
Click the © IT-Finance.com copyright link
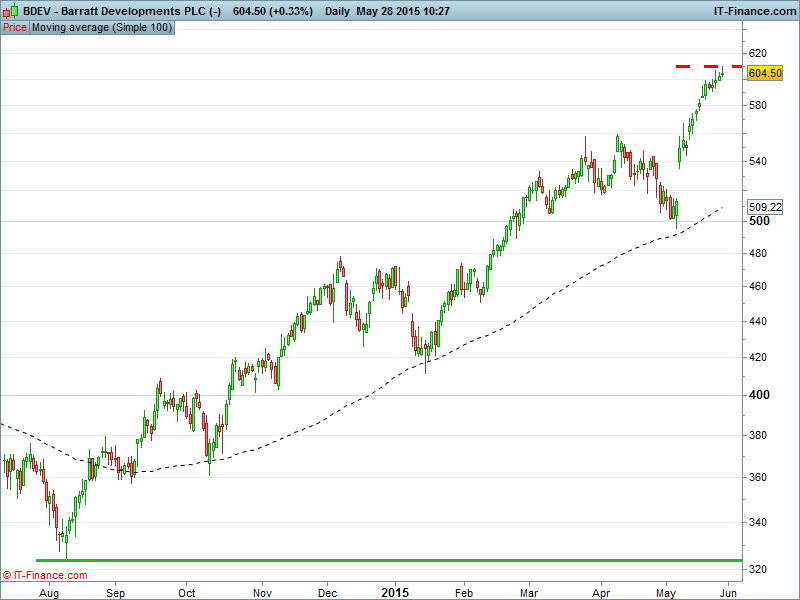(x=45, y=575)
